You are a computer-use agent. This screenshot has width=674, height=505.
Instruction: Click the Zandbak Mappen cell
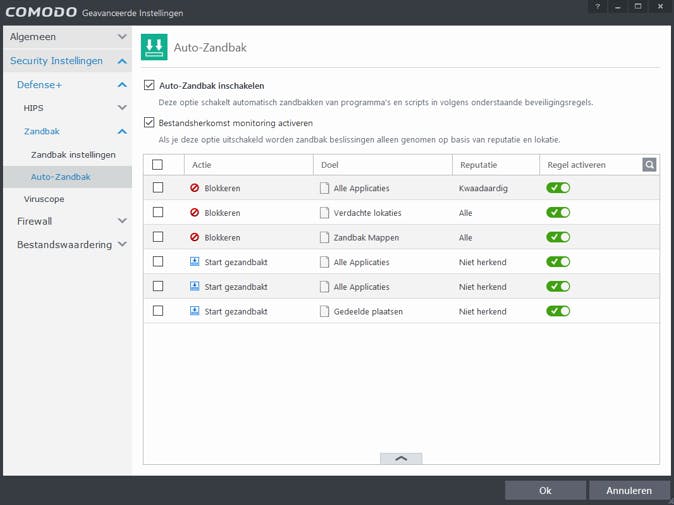366,237
